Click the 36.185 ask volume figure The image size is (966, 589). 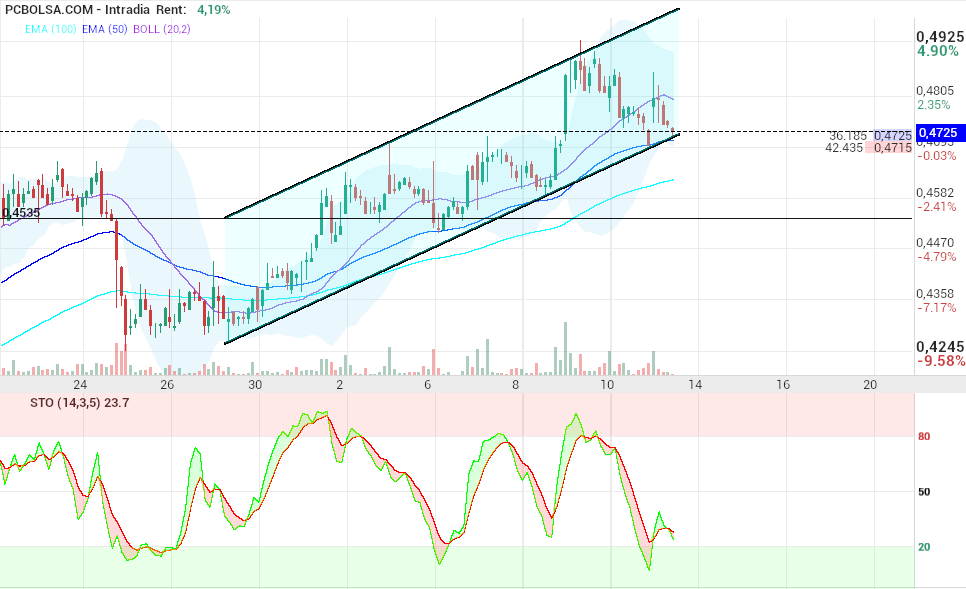(848, 135)
